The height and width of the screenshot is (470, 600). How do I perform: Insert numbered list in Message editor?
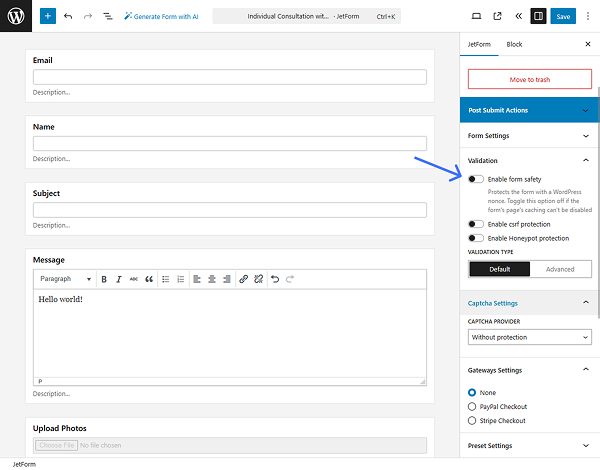coord(181,279)
